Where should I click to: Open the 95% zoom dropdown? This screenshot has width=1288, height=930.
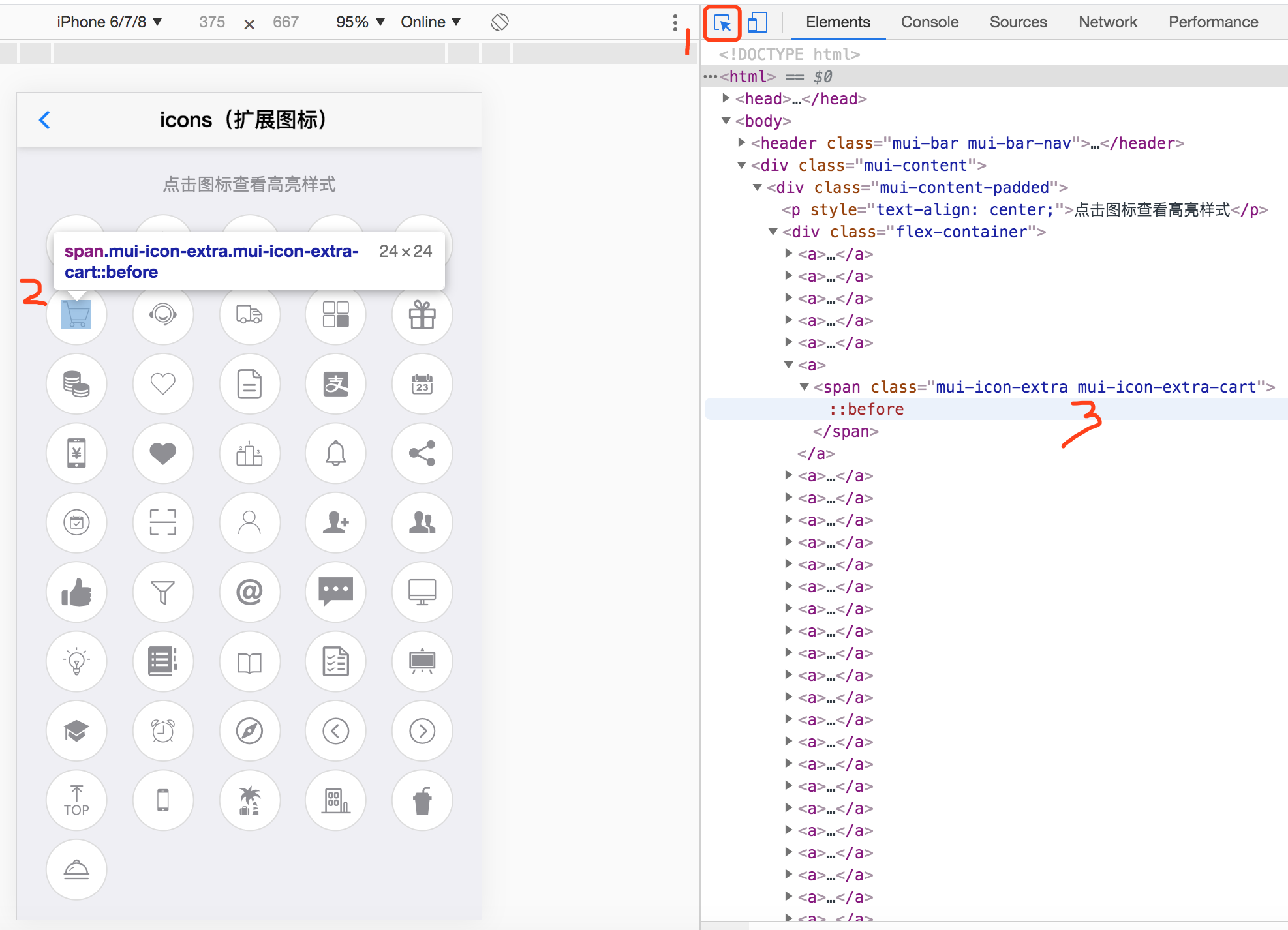[x=360, y=22]
